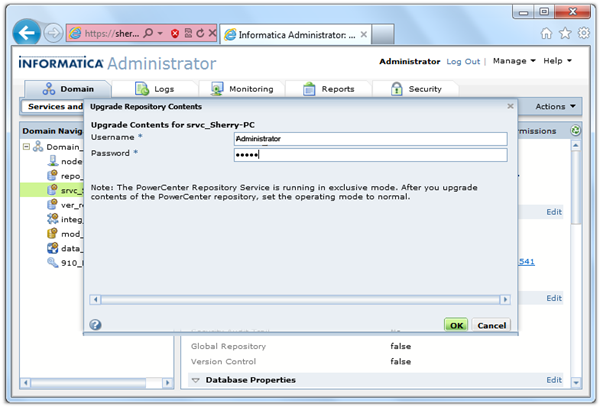600x407 pixels.
Task: Select the 910_ license key icon
Action: pyautogui.click(x=52, y=262)
